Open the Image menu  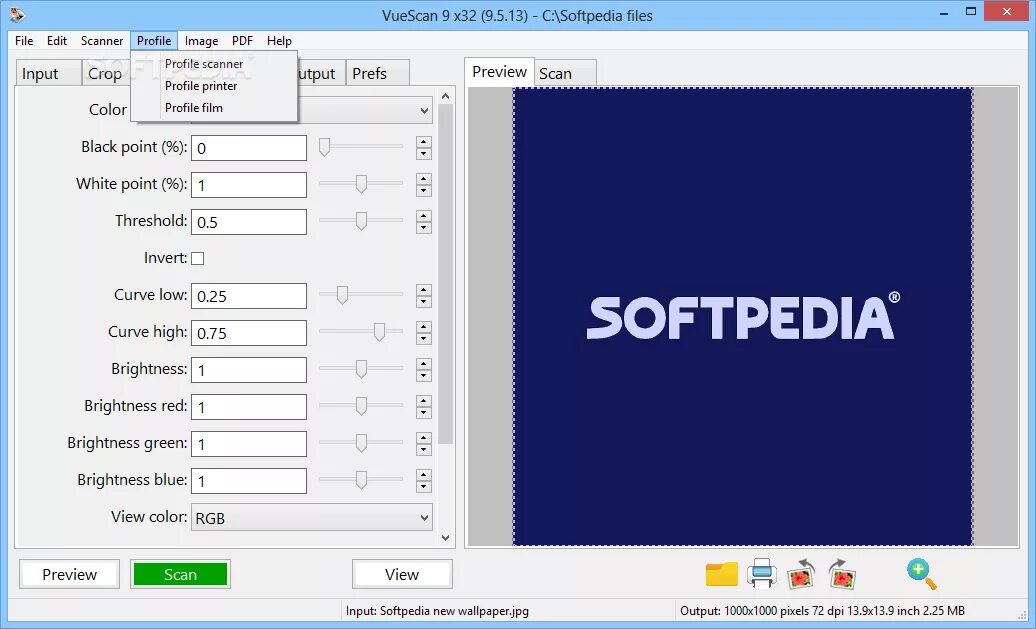coord(202,41)
